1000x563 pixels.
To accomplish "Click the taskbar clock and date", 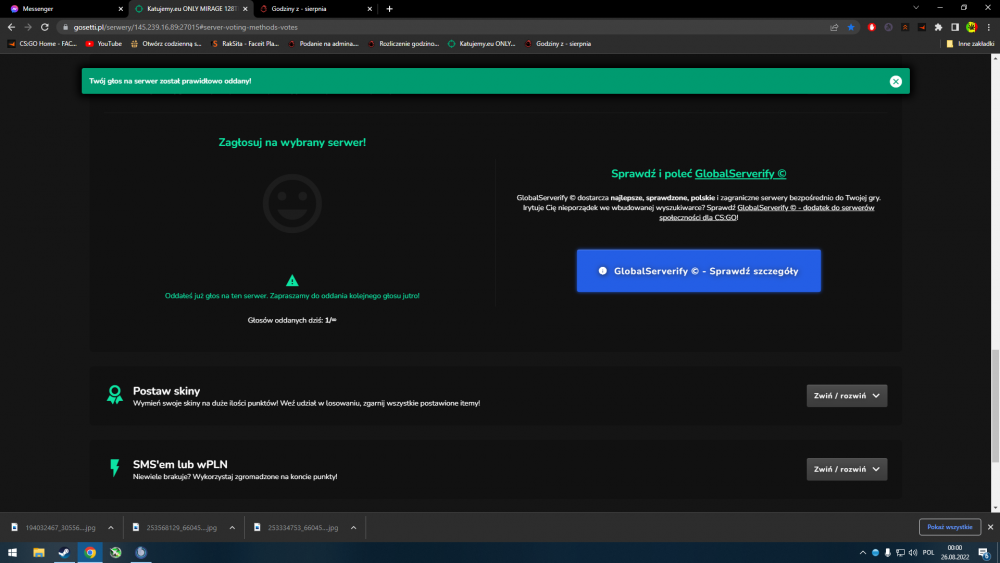I will 955,552.
